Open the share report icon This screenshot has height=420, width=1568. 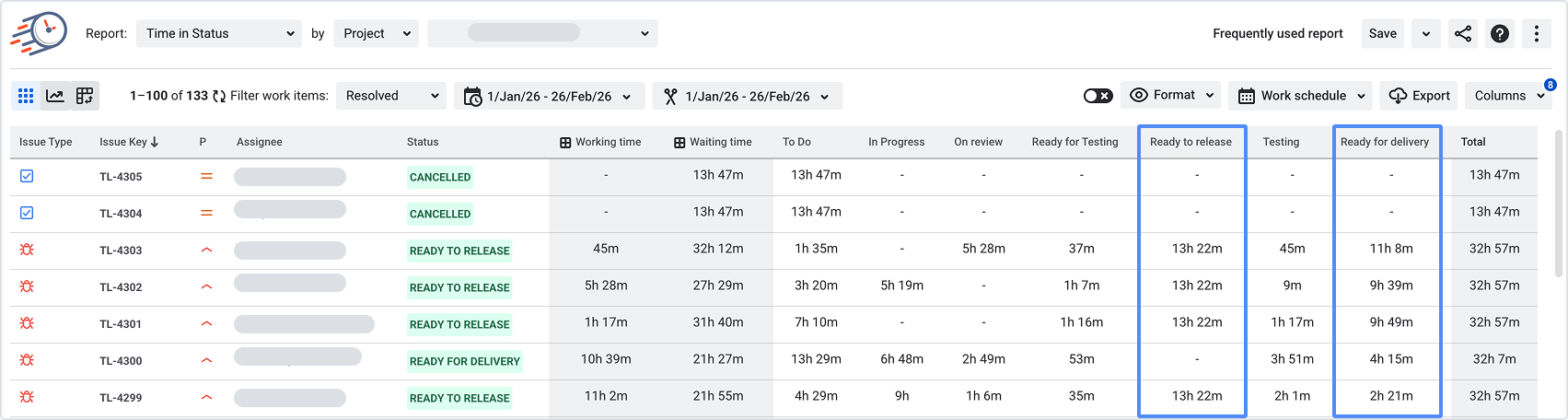click(1463, 34)
